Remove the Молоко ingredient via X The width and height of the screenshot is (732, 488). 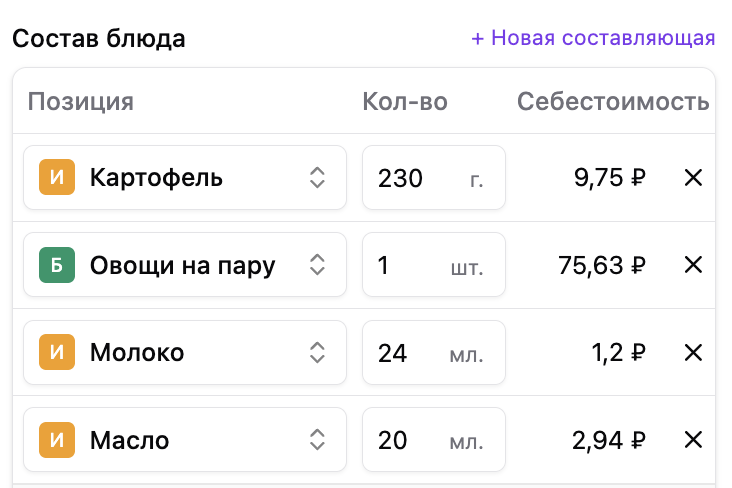point(693,353)
